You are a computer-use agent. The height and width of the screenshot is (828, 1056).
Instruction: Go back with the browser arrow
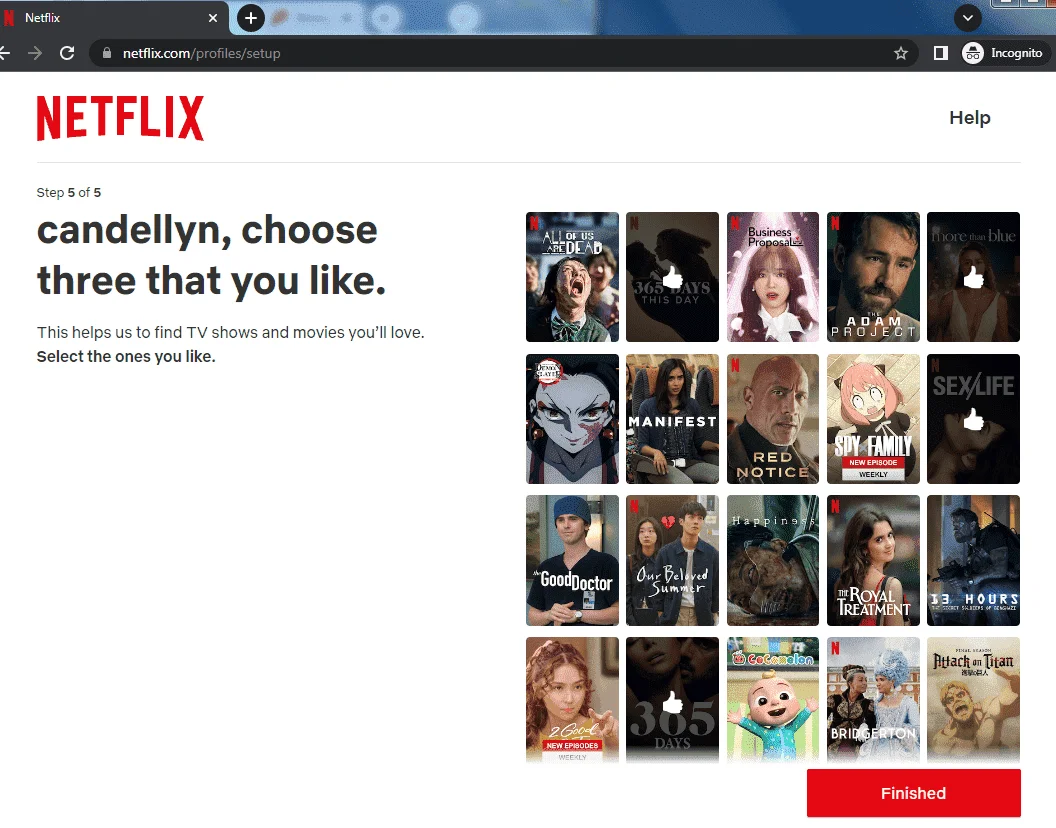pyautogui.click(x=4, y=53)
